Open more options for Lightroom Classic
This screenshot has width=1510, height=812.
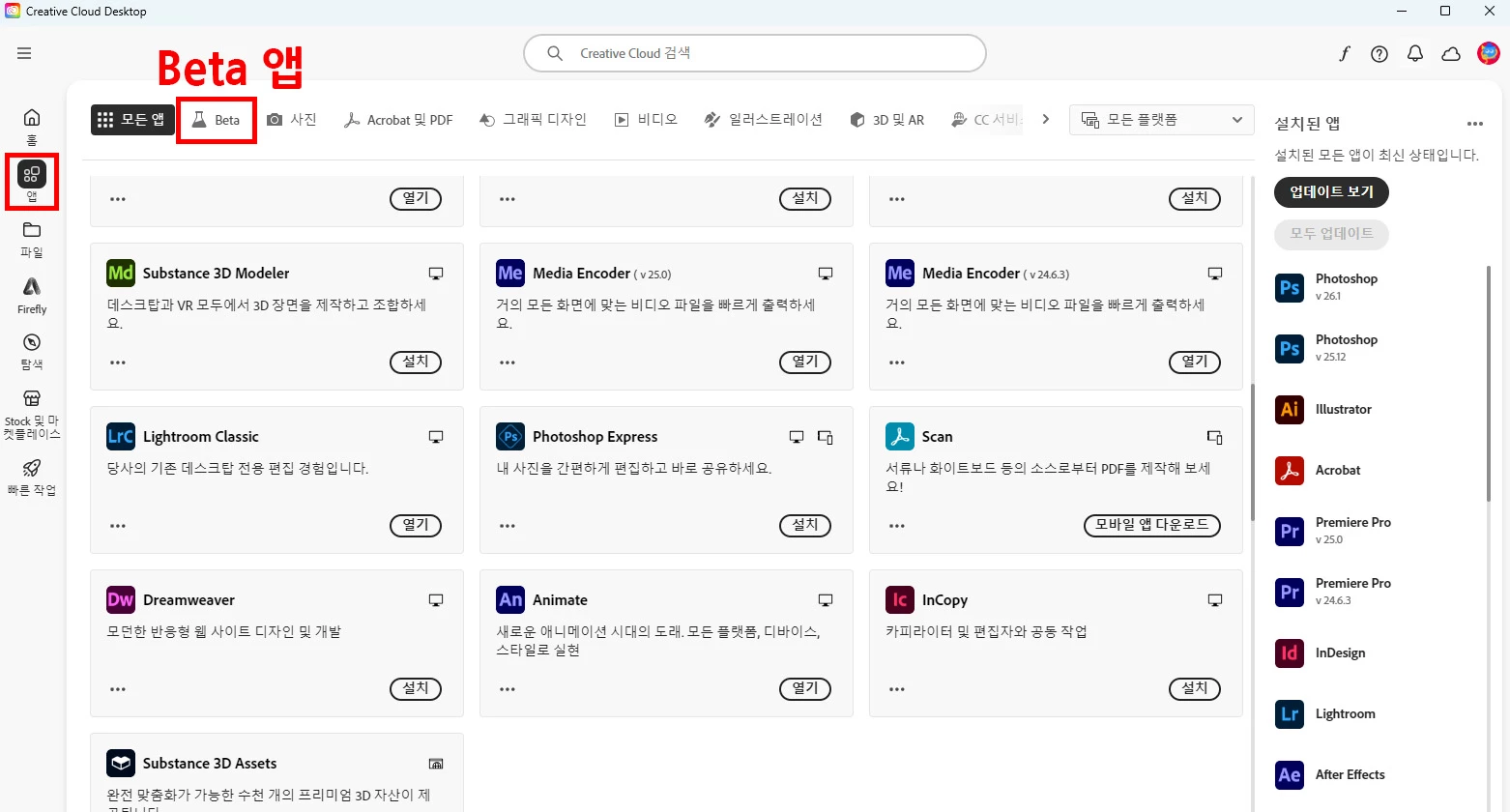[118, 526]
